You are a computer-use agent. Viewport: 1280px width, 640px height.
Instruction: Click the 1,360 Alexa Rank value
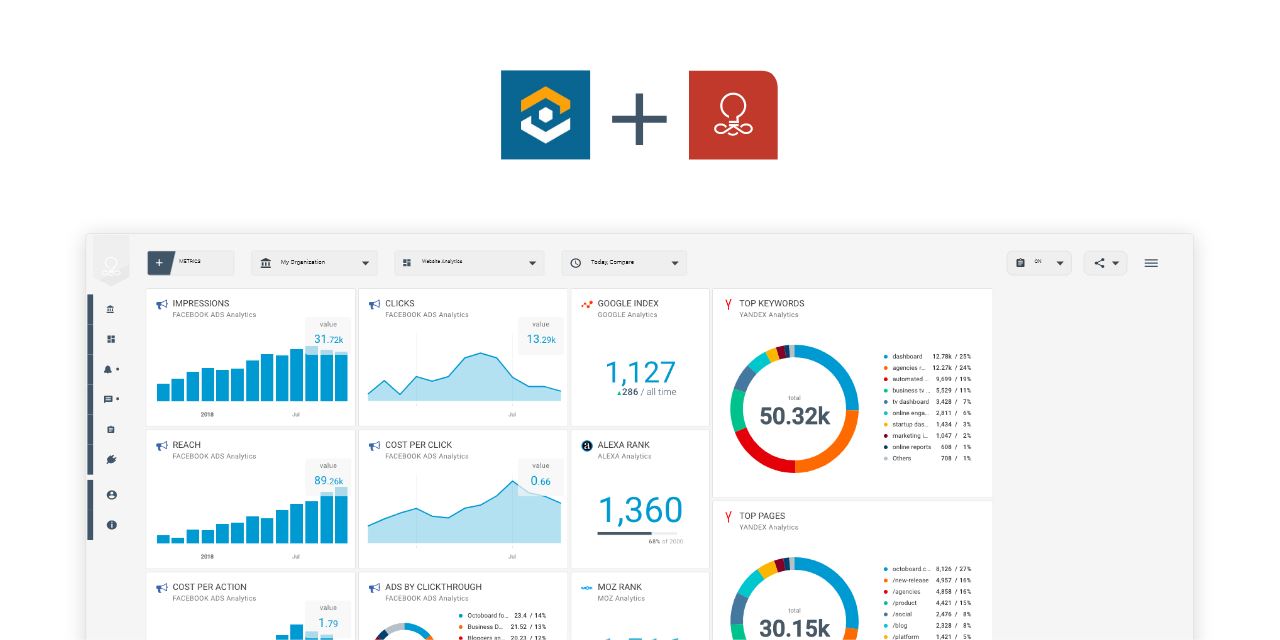point(640,510)
